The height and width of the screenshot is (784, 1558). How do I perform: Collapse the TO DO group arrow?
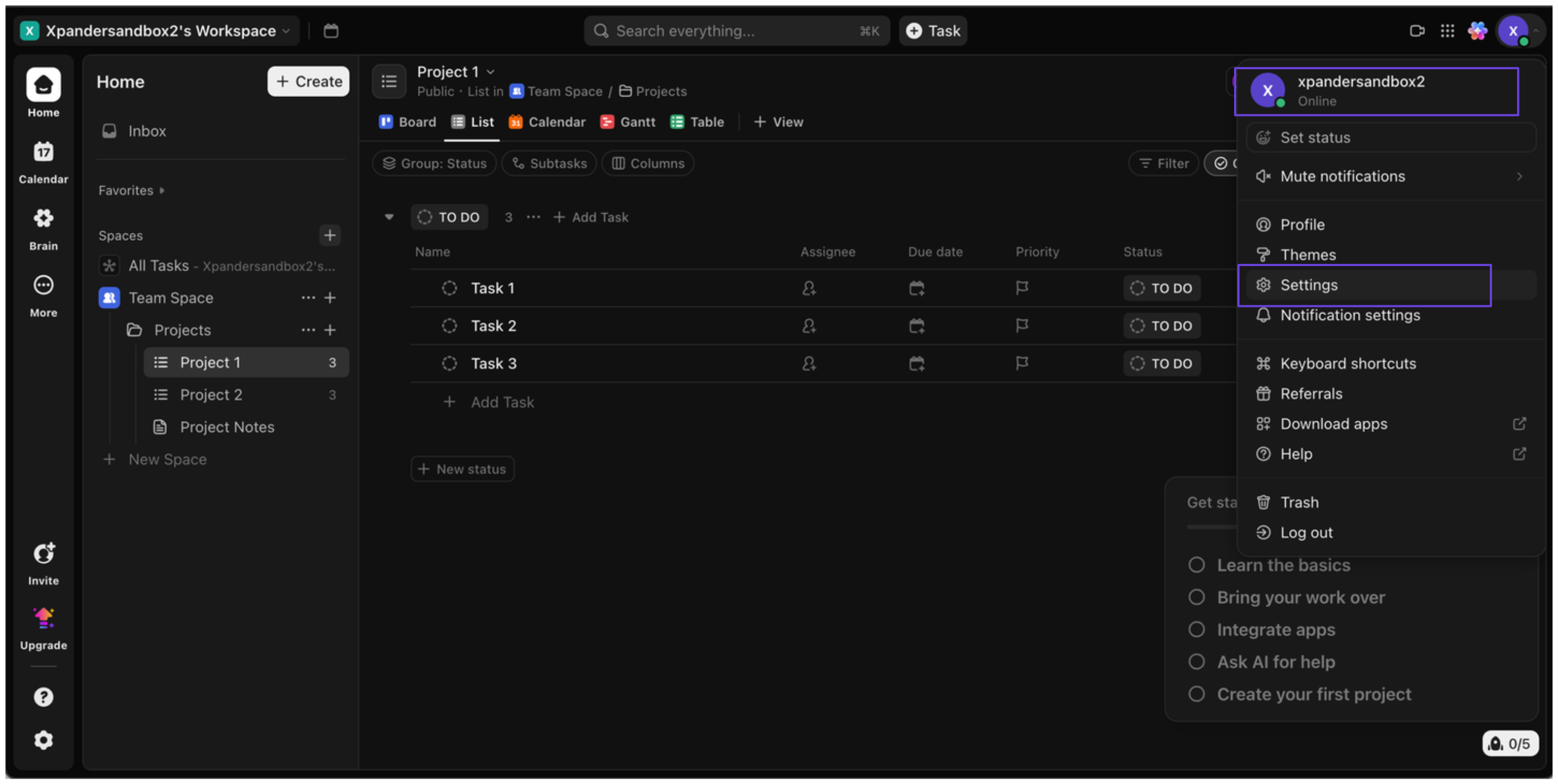tap(389, 217)
